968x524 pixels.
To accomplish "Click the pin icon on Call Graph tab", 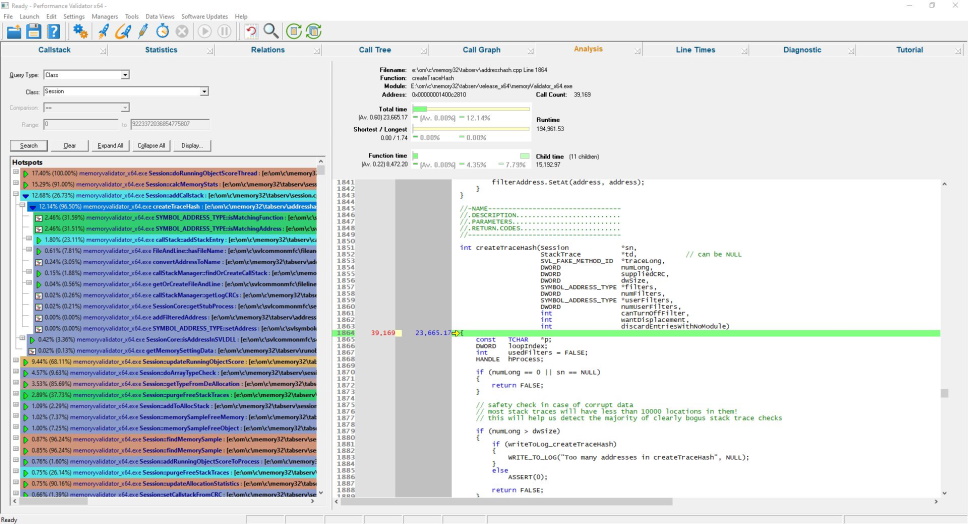I will pyautogui.click(x=530, y=51).
